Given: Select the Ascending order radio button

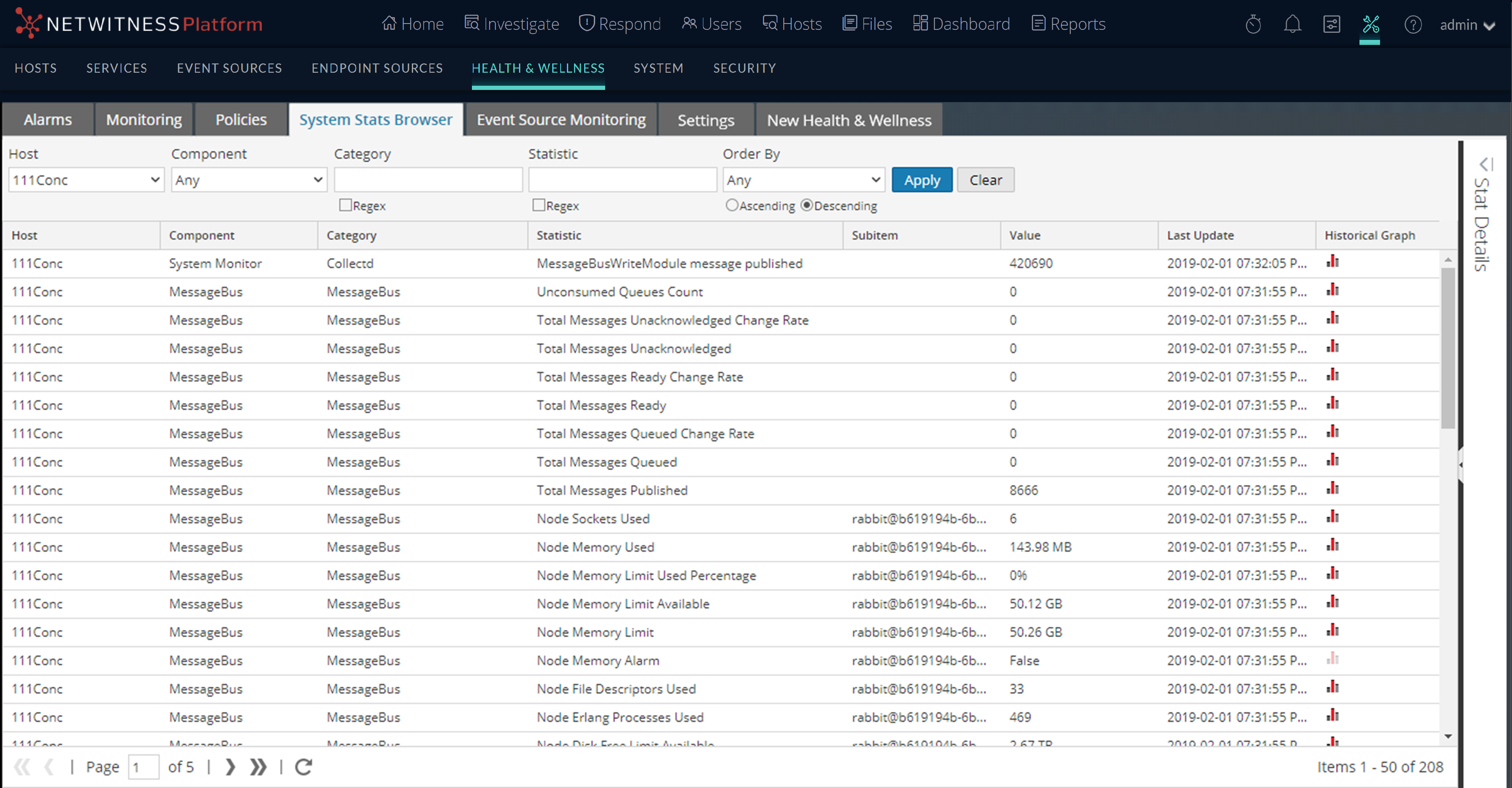Looking at the screenshot, I should 731,205.
